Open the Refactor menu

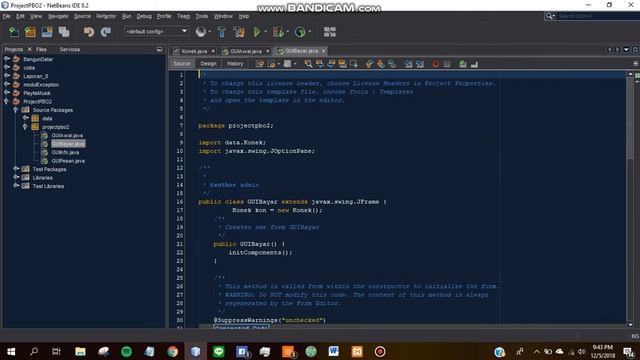click(x=106, y=16)
